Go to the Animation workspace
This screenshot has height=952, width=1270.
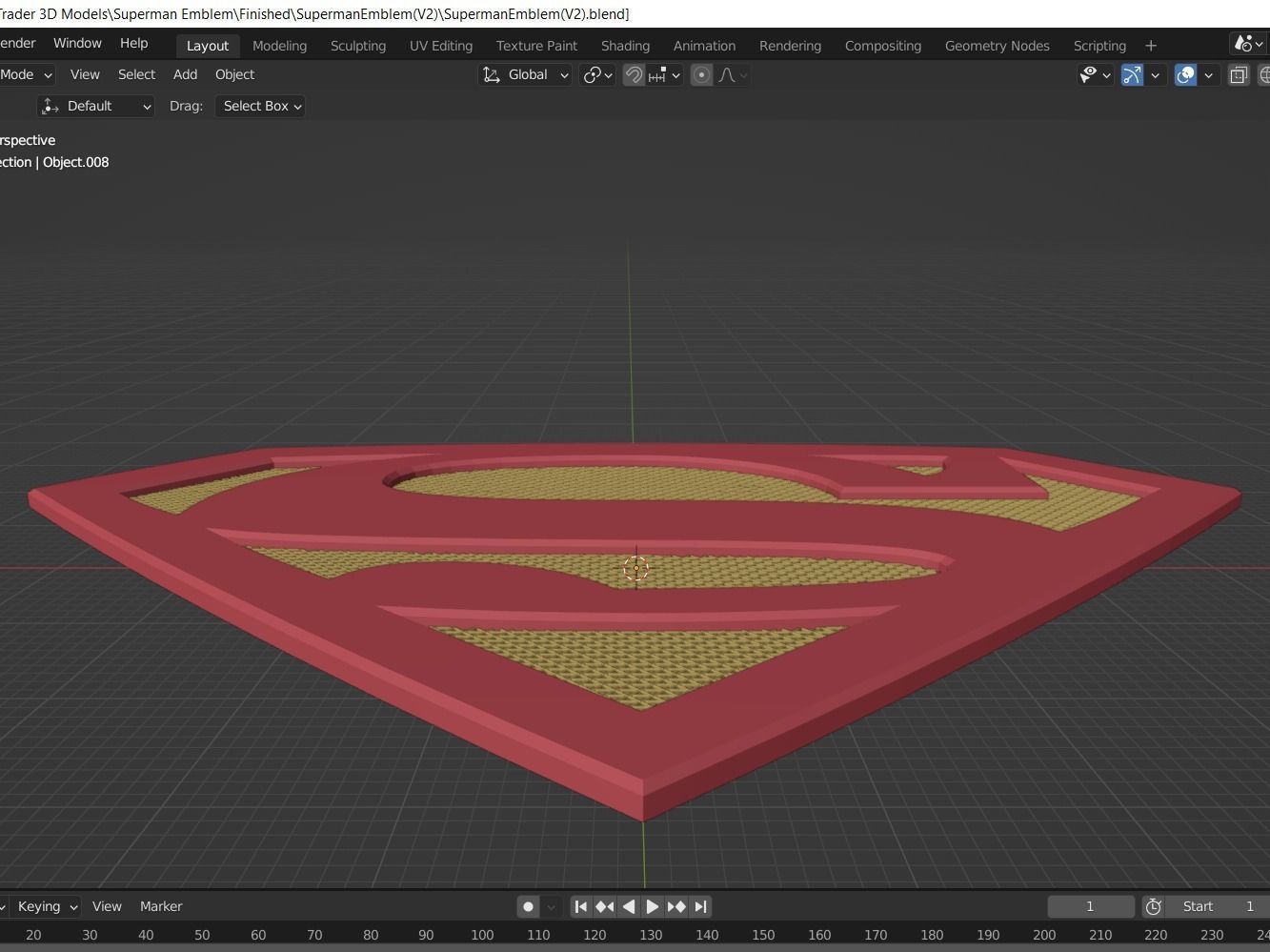[x=704, y=45]
